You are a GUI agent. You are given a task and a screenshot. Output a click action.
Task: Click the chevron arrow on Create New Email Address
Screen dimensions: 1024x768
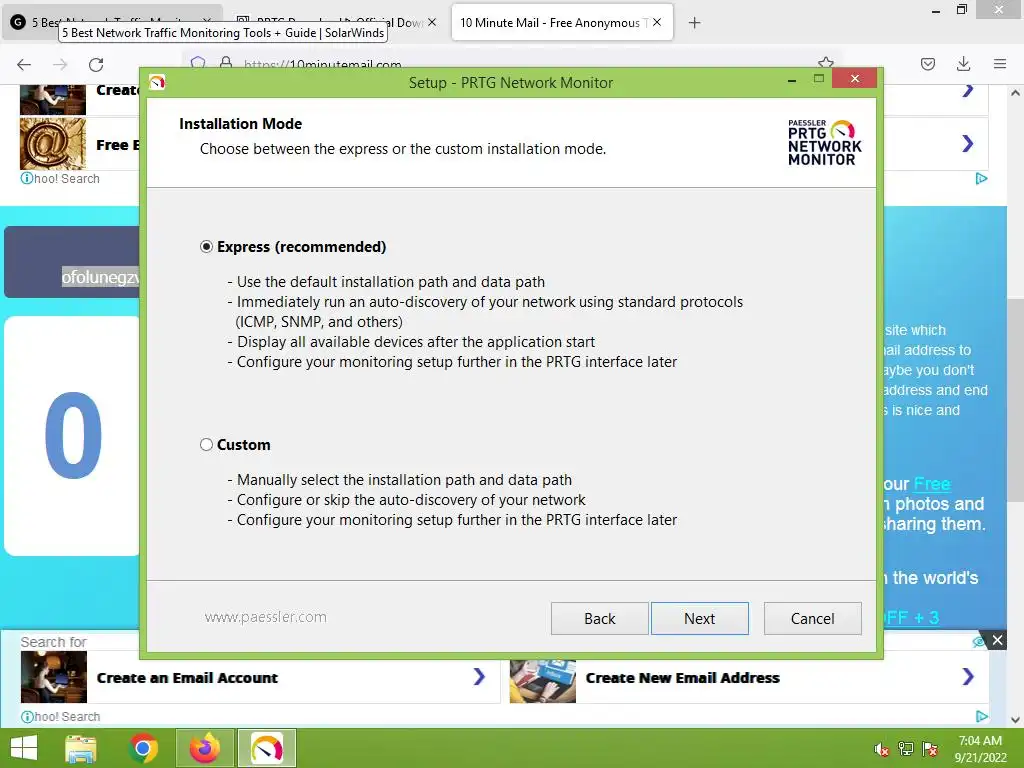968,677
